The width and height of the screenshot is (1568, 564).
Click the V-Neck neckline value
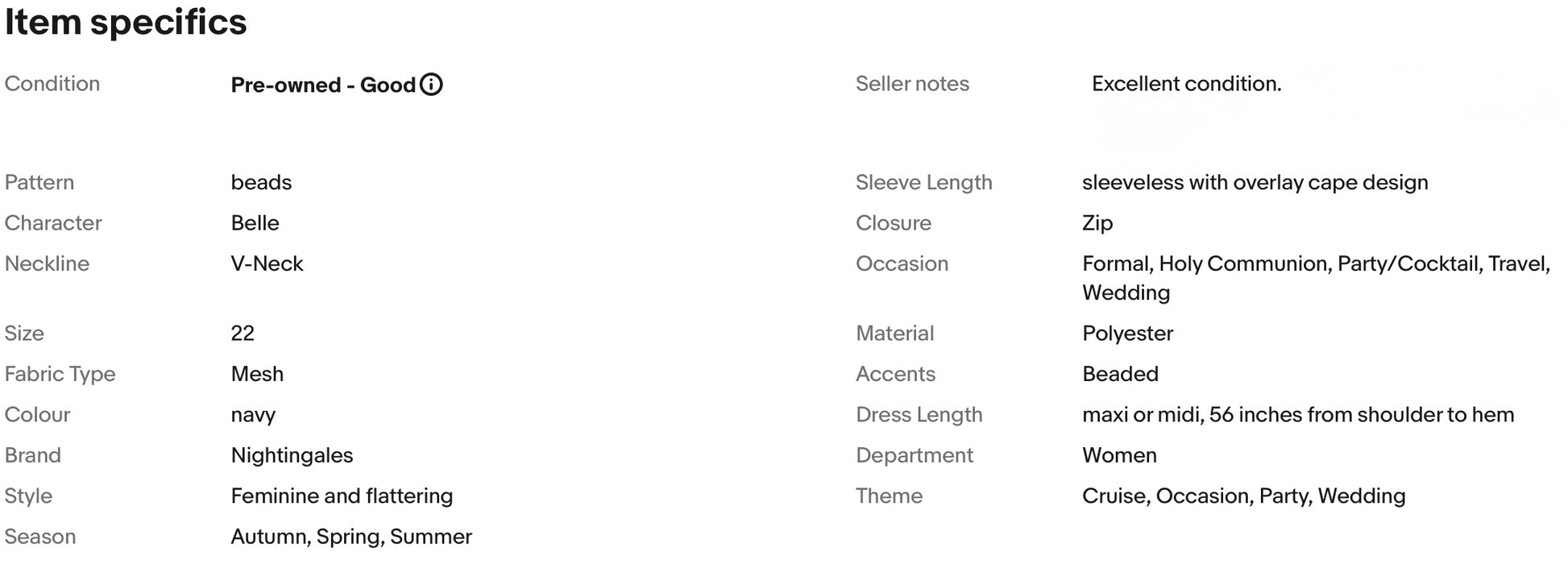pos(267,263)
